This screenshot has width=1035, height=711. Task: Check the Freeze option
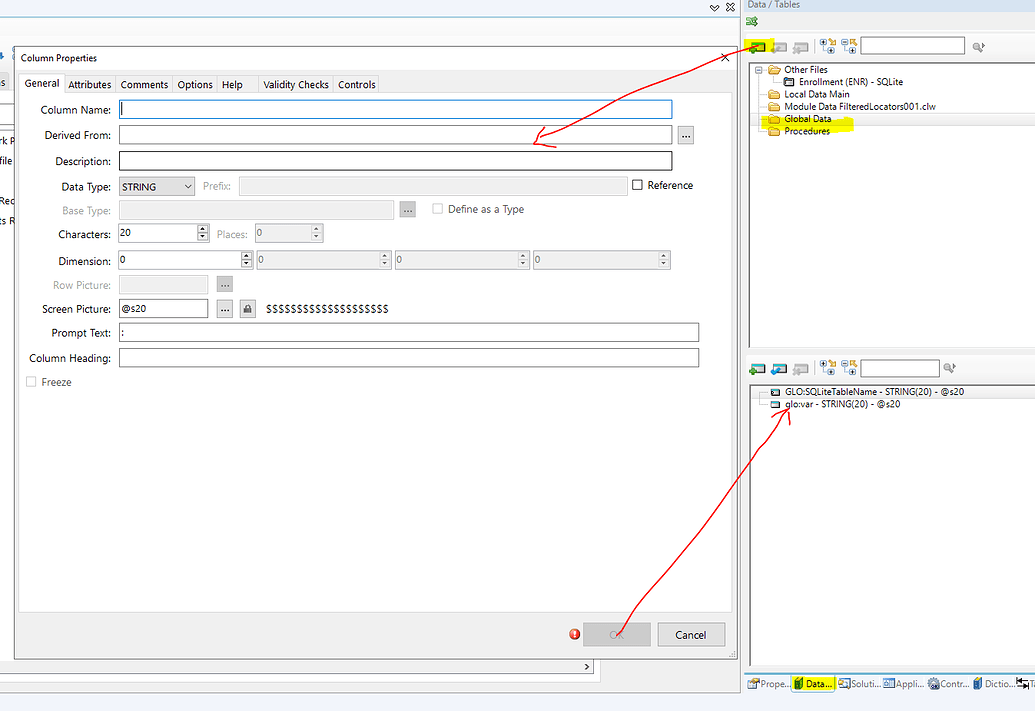[31, 381]
